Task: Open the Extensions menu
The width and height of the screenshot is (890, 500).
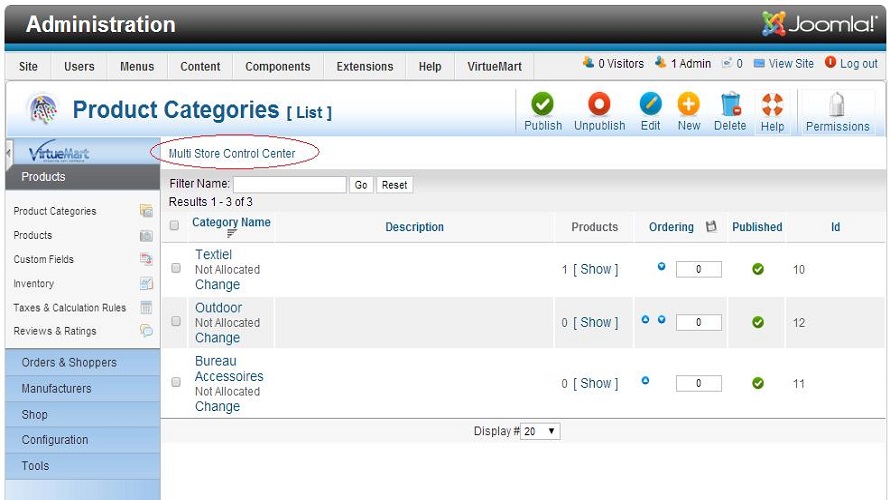Action: click(364, 66)
